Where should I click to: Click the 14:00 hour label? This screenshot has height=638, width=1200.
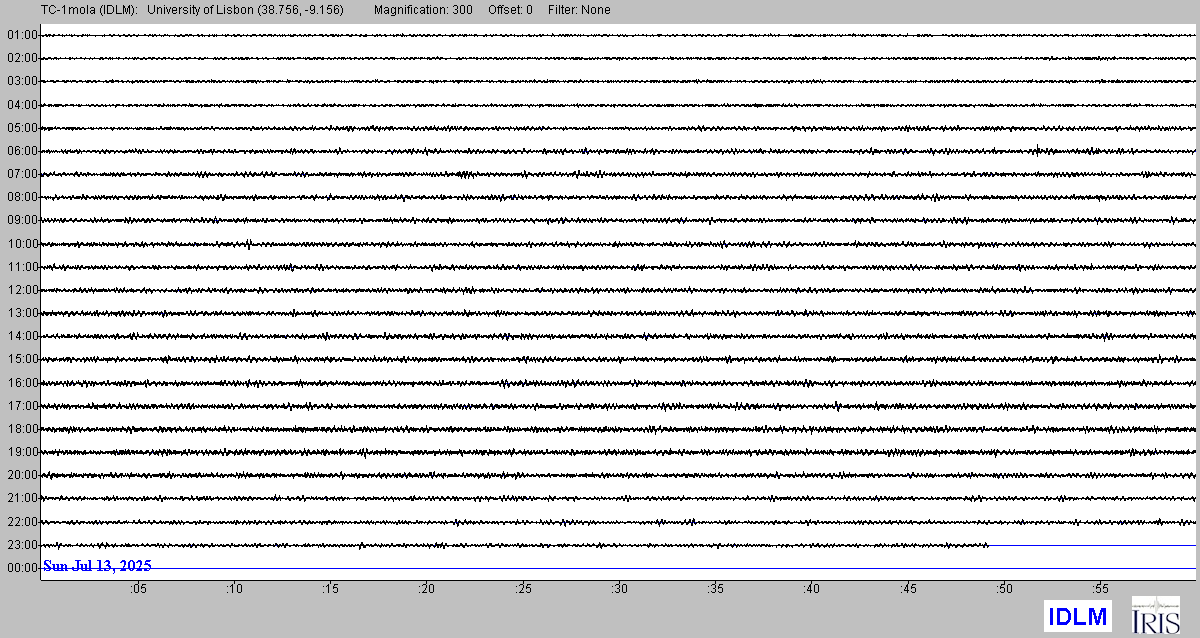[22, 336]
